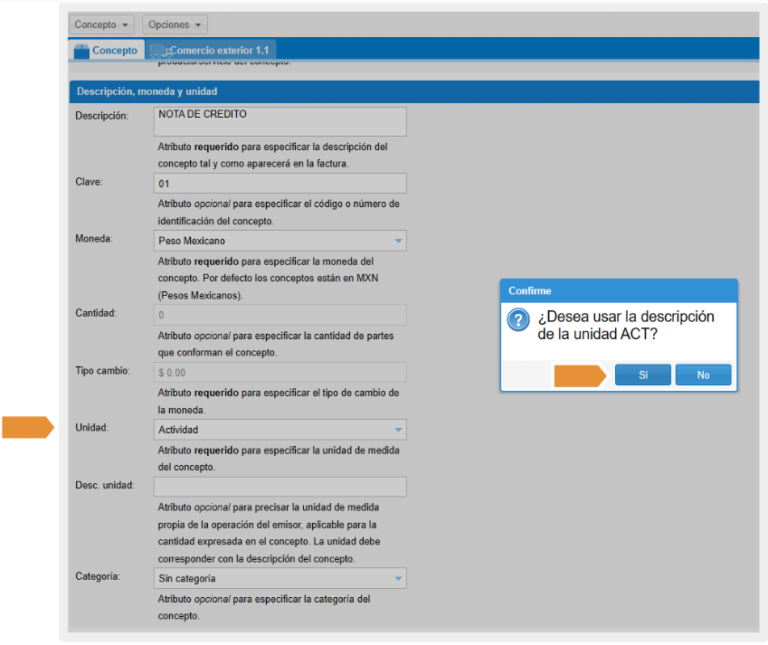Open the Concepto dropdown menu
This screenshot has height=645, width=768.
click(x=102, y=24)
